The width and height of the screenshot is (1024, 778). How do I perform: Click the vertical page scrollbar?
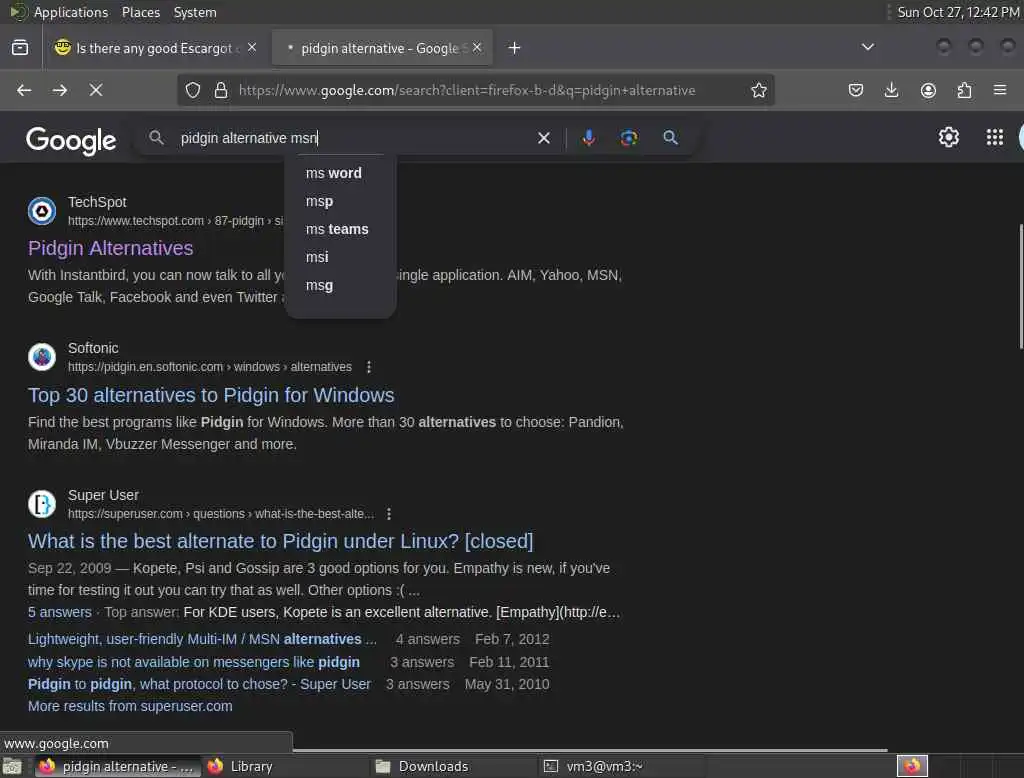[x=1020, y=286]
